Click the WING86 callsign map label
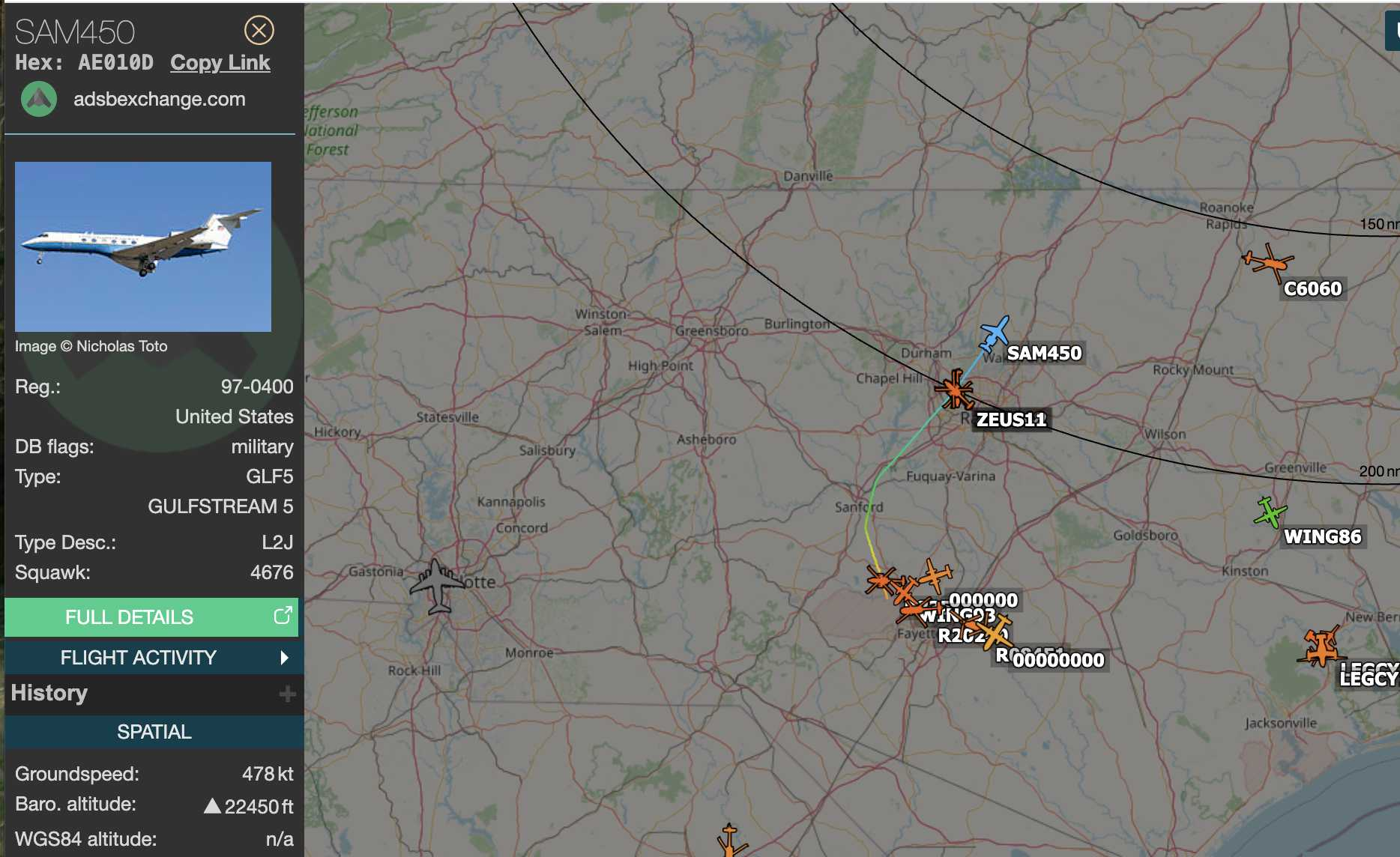The width and height of the screenshot is (1400, 857). pyautogui.click(x=1322, y=536)
